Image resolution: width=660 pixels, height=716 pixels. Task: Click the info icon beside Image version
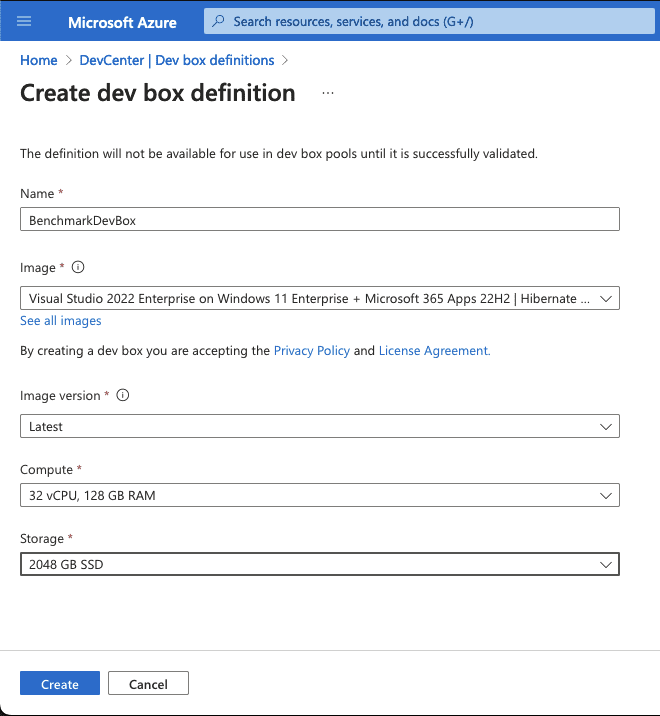pos(123,396)
